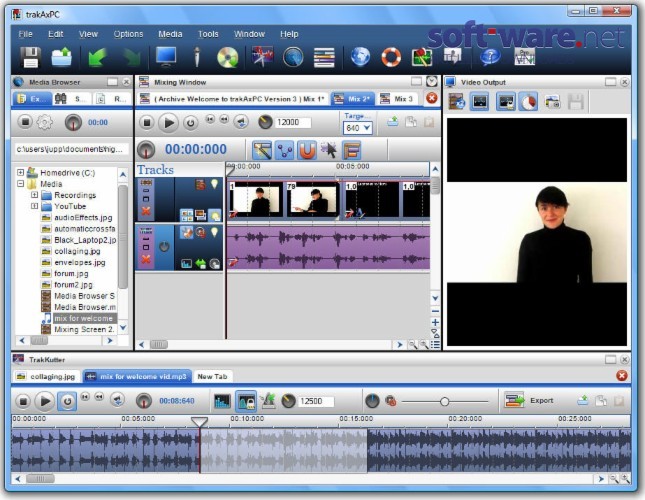Toggle the screen preview button in Video Output
Screen dimensions: 645x500
coord(480,102)
